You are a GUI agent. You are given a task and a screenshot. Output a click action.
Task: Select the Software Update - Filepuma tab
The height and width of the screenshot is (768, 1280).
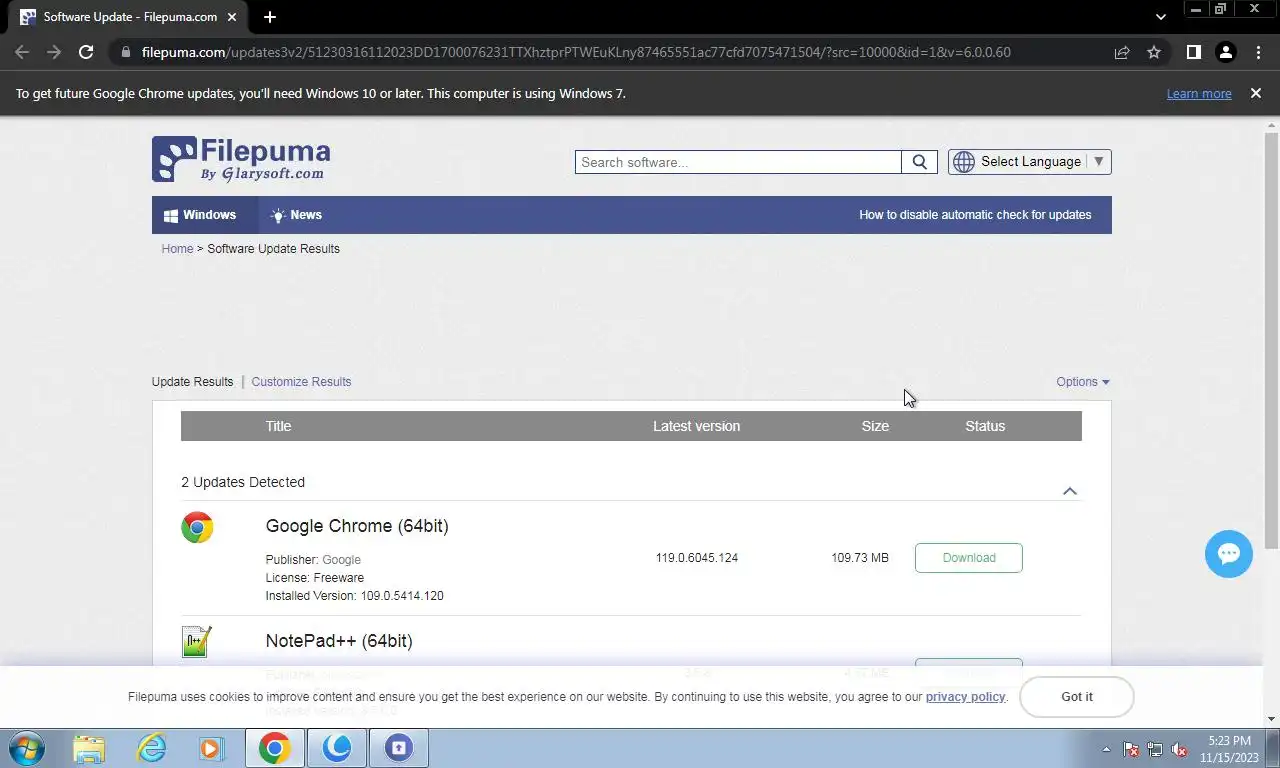coord(130,17)
